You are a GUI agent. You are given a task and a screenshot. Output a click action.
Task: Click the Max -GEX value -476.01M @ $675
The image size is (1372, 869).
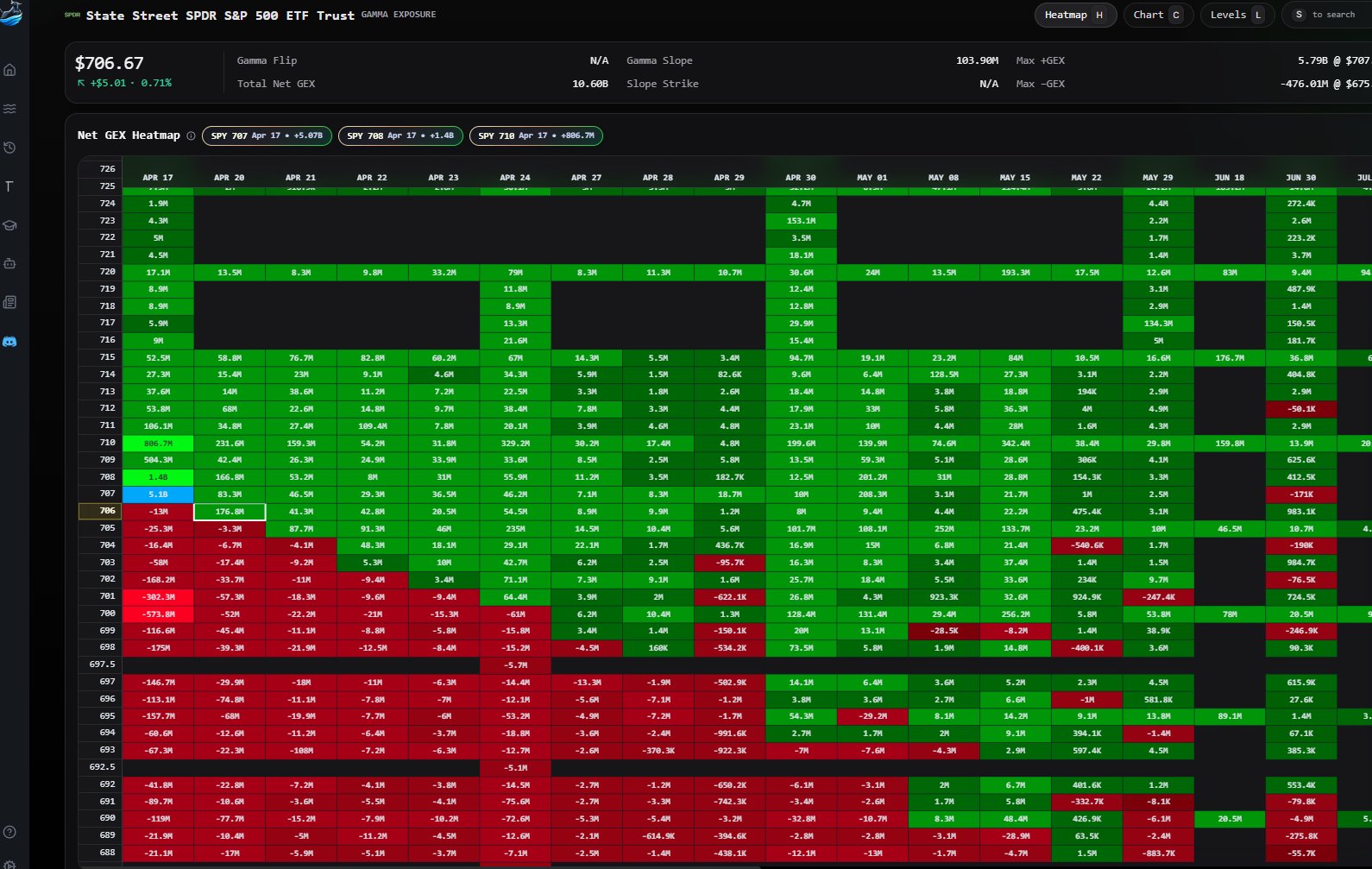pos(1325,84)
